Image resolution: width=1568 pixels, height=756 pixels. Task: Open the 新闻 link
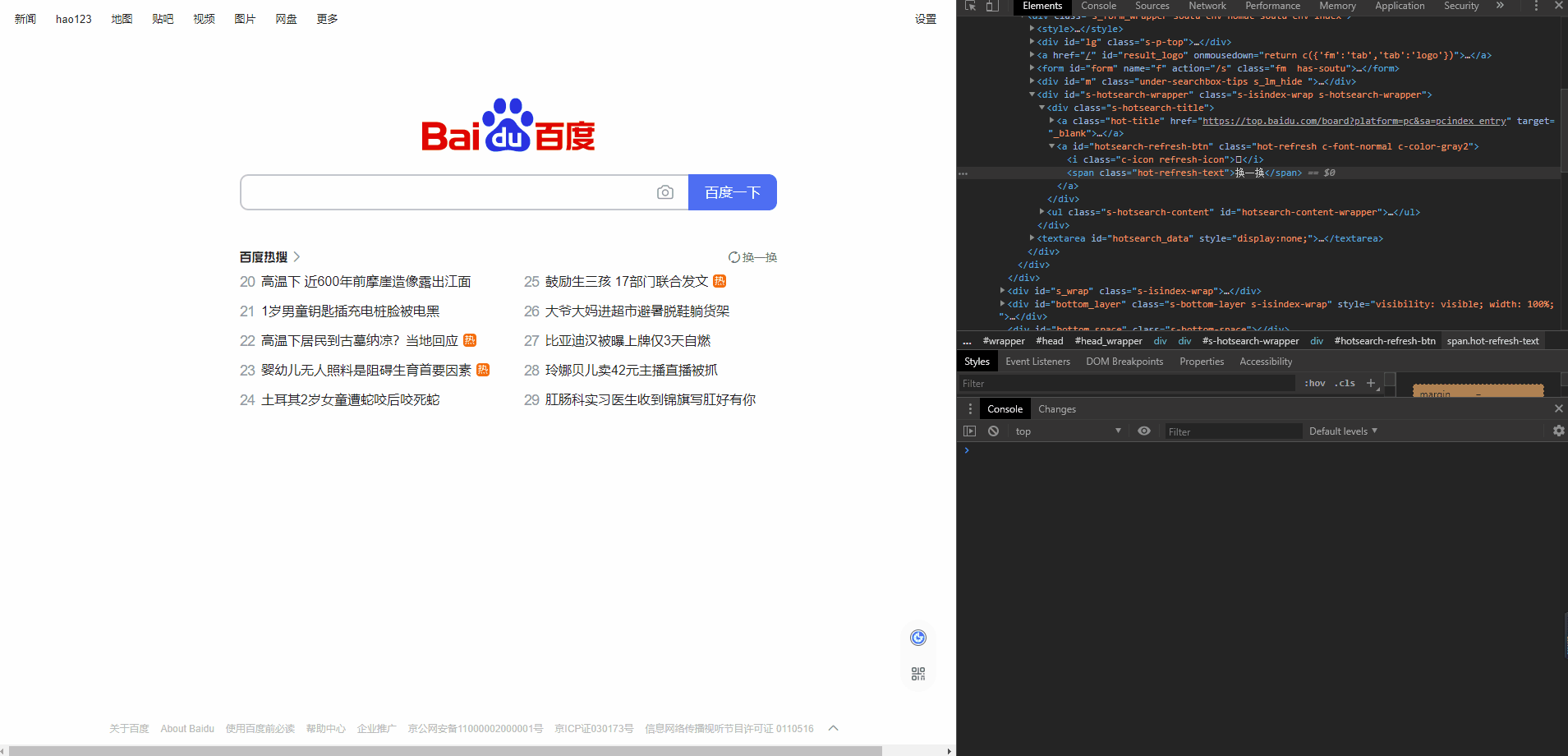25,19
